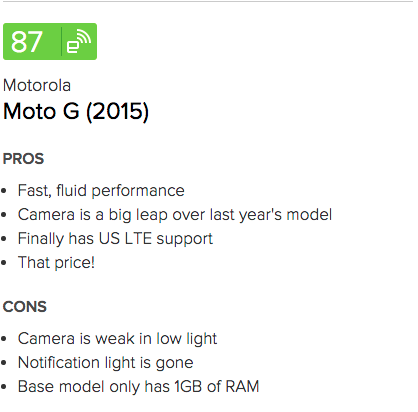
Task: Click the bullet beside 'Notification light is gone'
Action: click(4, 363)
